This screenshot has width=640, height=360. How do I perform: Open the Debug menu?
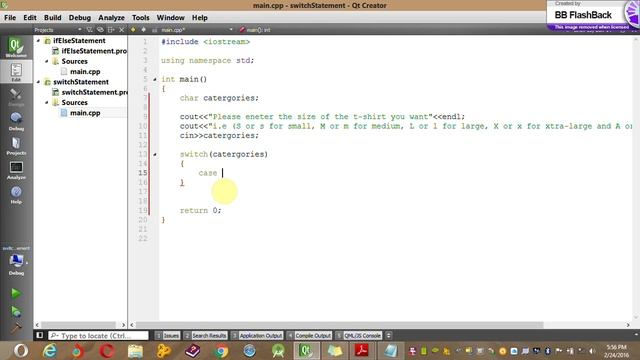[80, 18]
